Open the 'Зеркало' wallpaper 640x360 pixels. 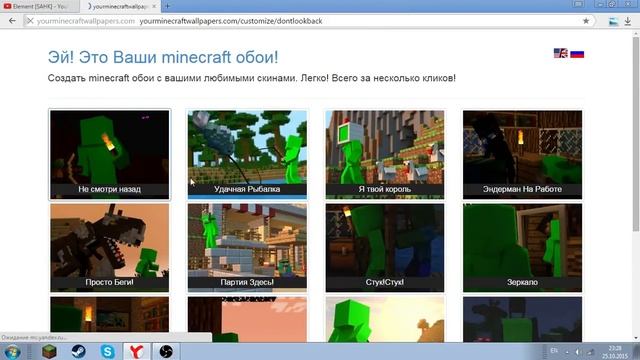coord(522,248)
